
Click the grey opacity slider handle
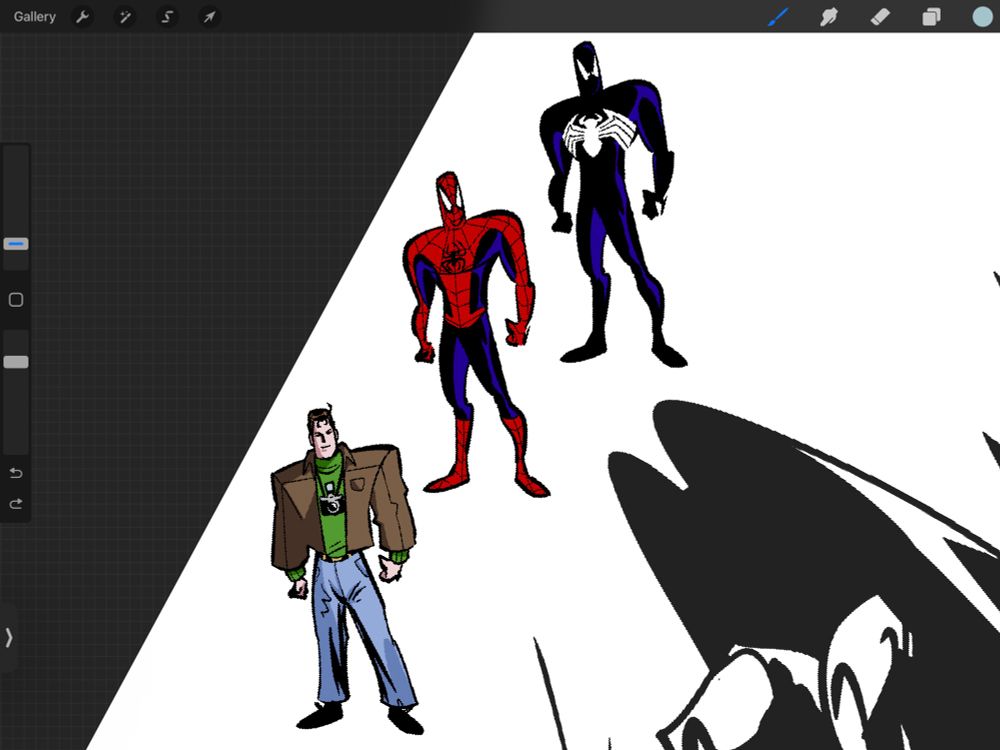coord(16,362)
